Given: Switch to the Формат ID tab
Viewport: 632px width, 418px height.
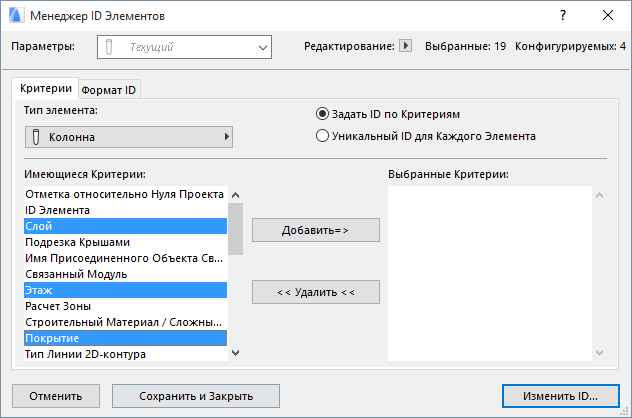Looking at the screenshot, I should pos(110,90).
